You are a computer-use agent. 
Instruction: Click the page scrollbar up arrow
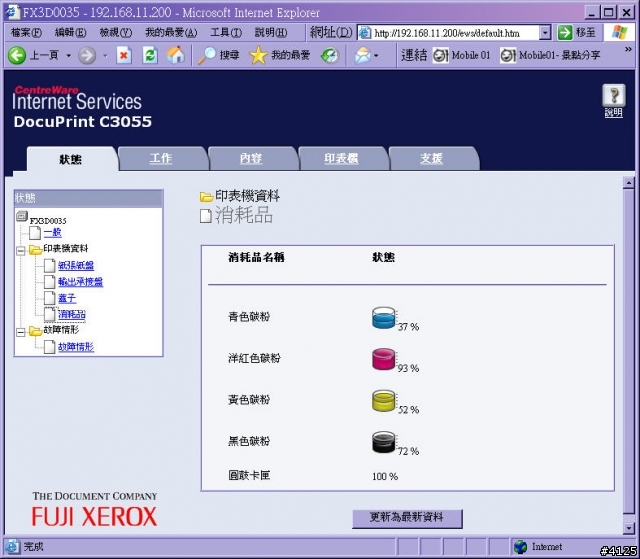(629, 183)
